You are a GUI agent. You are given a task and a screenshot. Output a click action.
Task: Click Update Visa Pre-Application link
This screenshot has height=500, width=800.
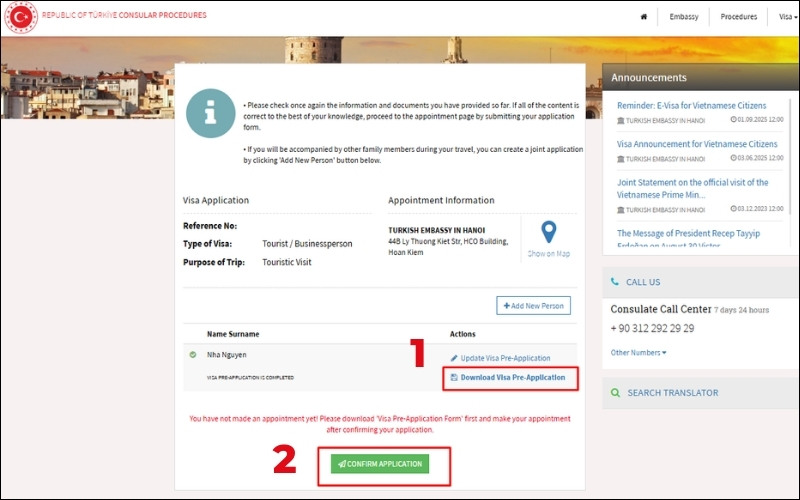pyautogui.click(x=505, y=358)
